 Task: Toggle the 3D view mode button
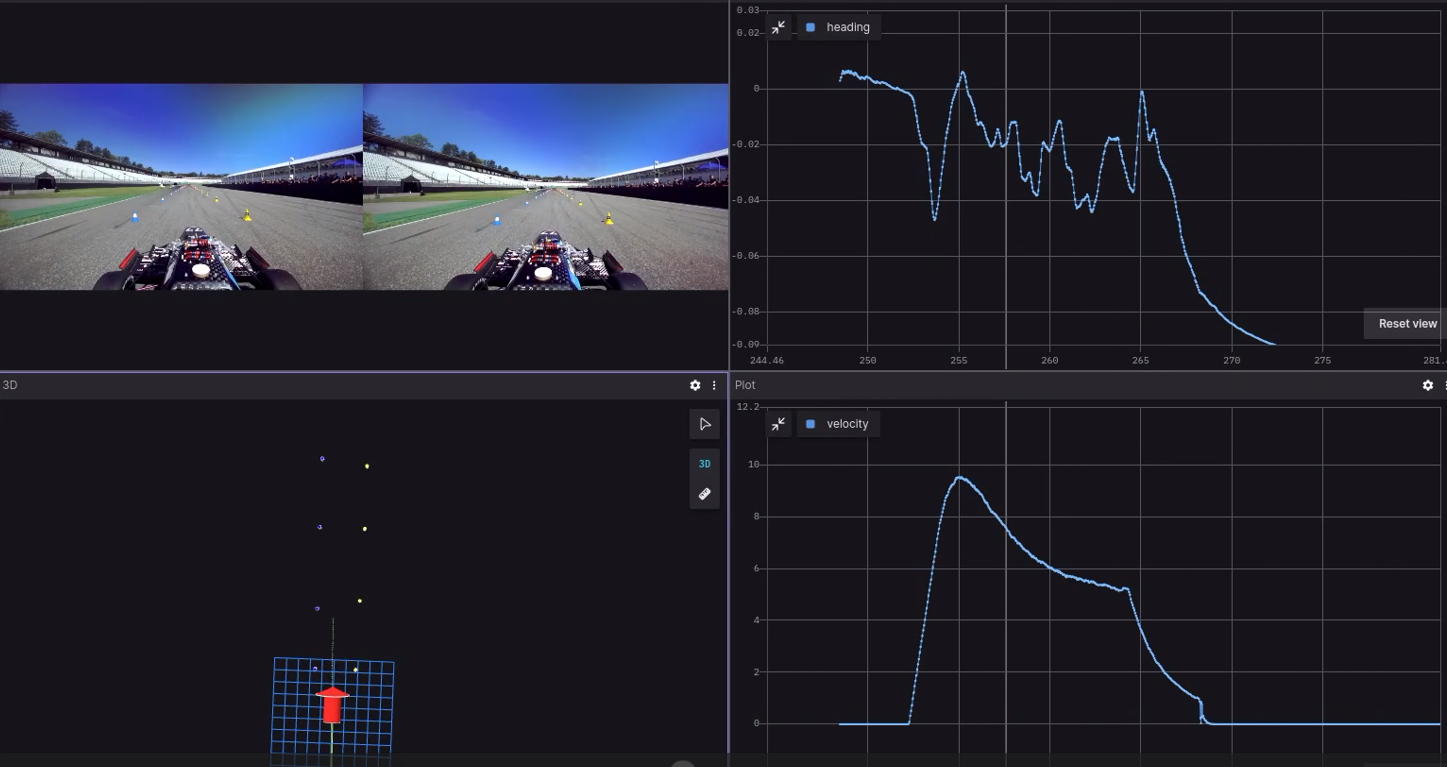[704, 464]
